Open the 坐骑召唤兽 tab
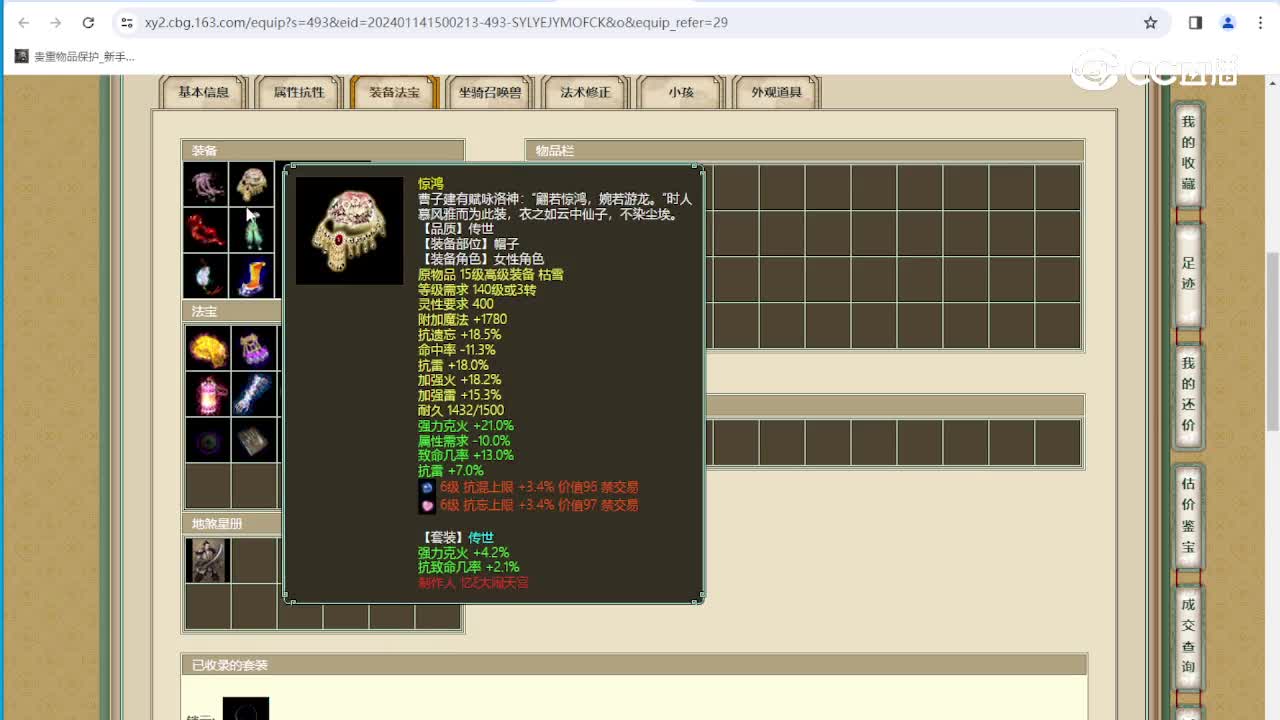Viewport: 1280px width, 720px height. (x=490, y=92)
